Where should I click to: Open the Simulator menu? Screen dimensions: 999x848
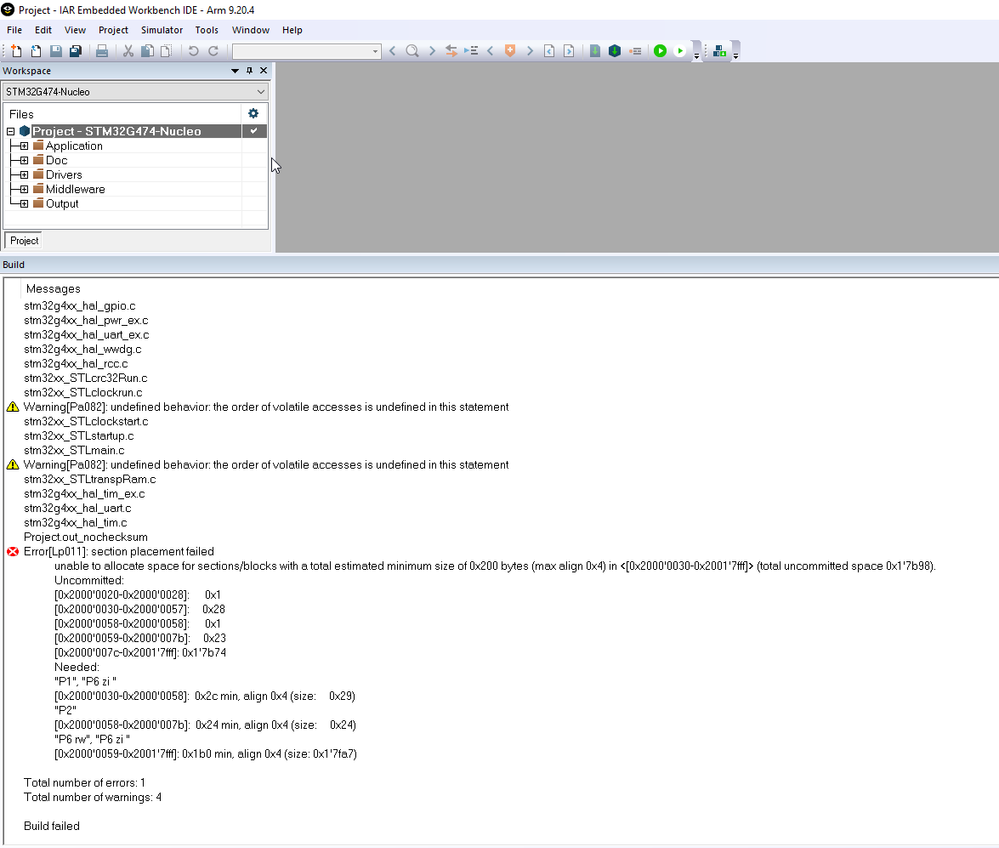coord(162,30)
